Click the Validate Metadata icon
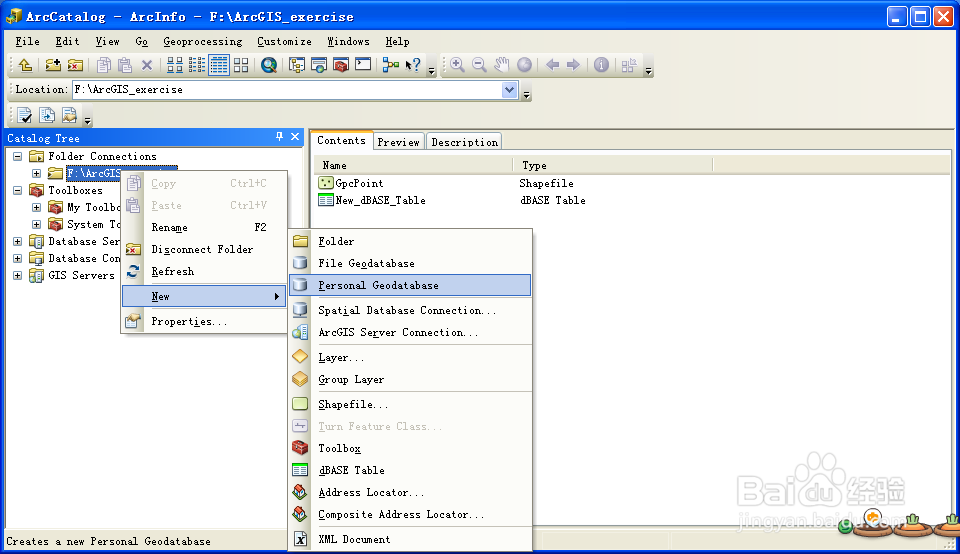 pyautogui.click(x=24, y=115)
